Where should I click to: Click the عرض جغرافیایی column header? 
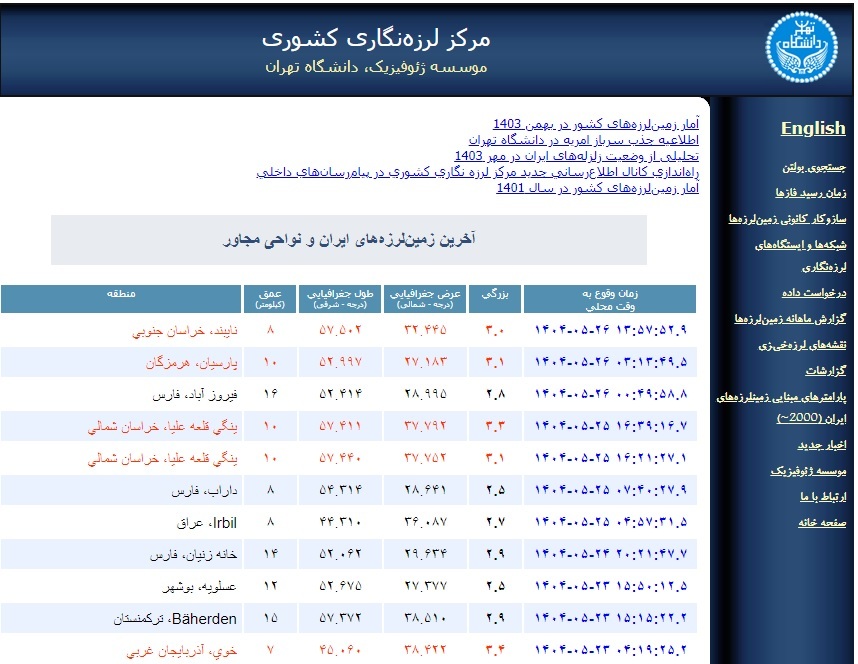[x=425, y=299]
